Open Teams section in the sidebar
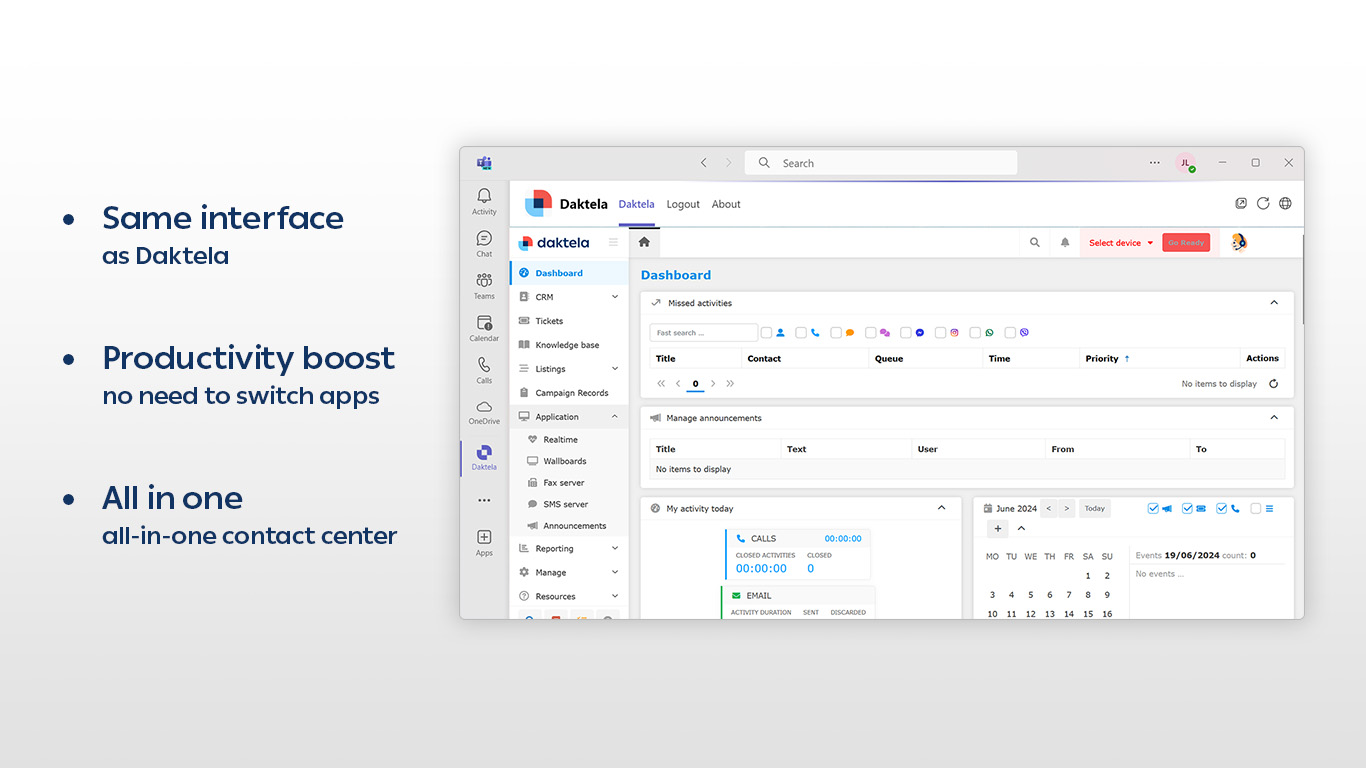The image size is (1366, 768). pyautogui.click(x=484, y=286)
